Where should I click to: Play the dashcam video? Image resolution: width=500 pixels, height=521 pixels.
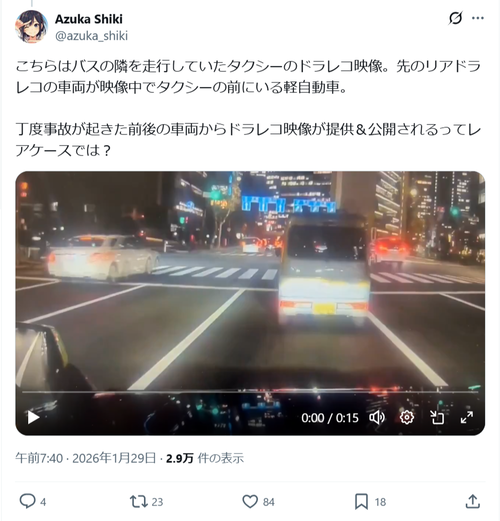coord(33,417)
